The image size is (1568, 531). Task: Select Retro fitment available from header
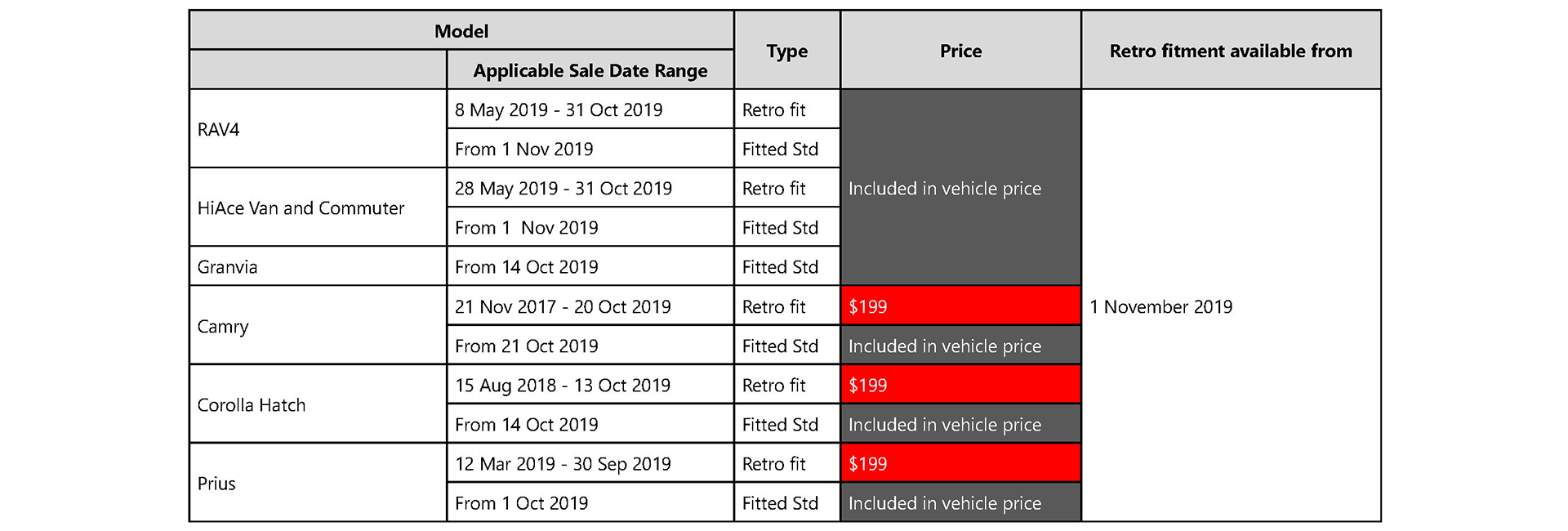(1231, 51)
